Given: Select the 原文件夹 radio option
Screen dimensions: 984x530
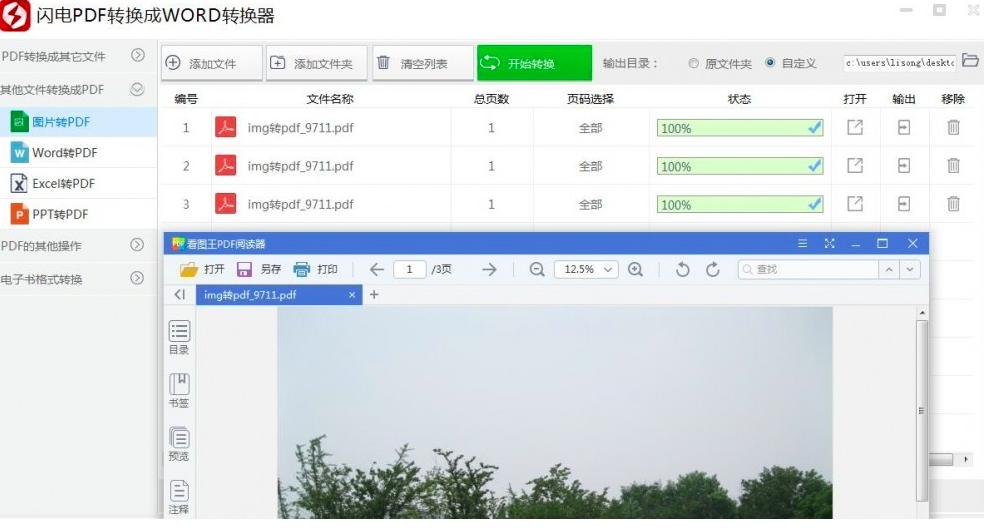Looking at the screenshot, I should click(694, 63).
